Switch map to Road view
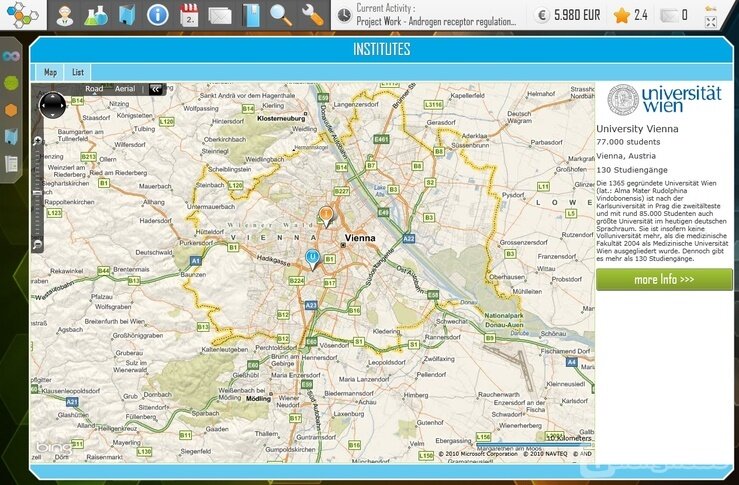 94,89
